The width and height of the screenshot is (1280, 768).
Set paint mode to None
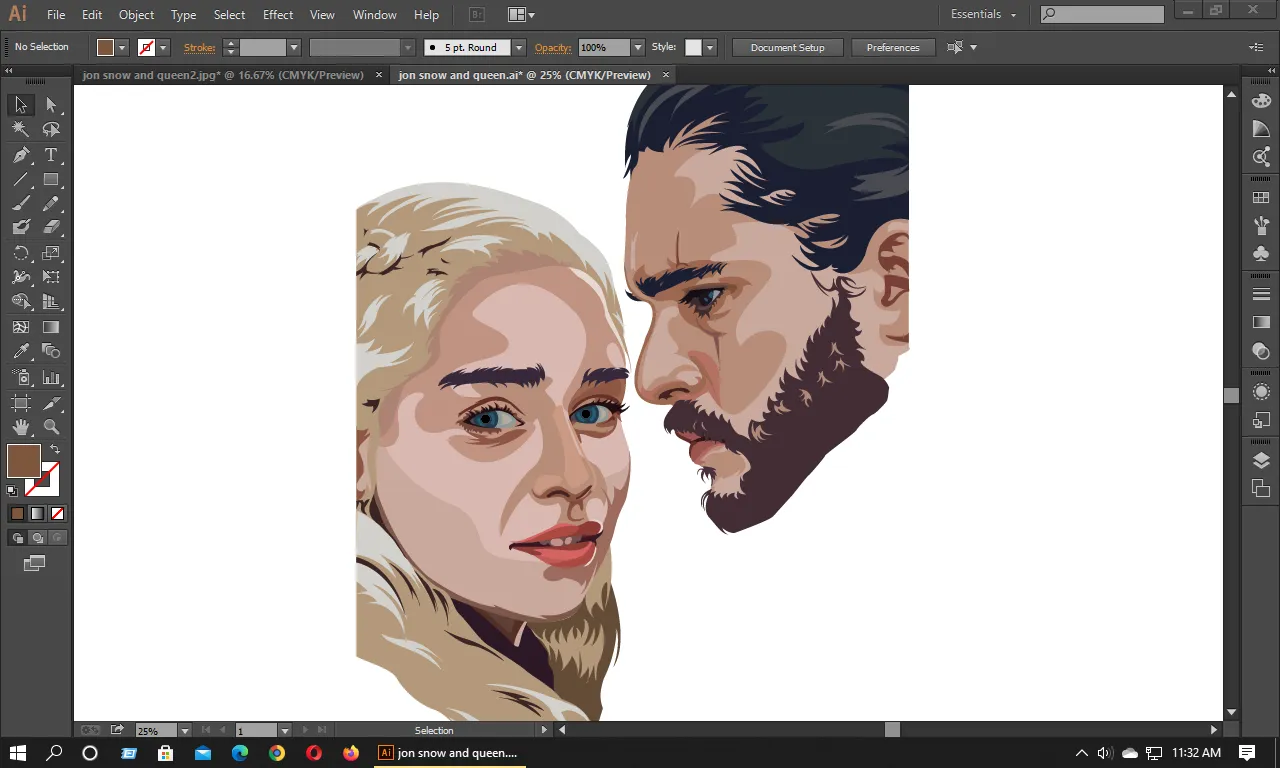[57, 514]
